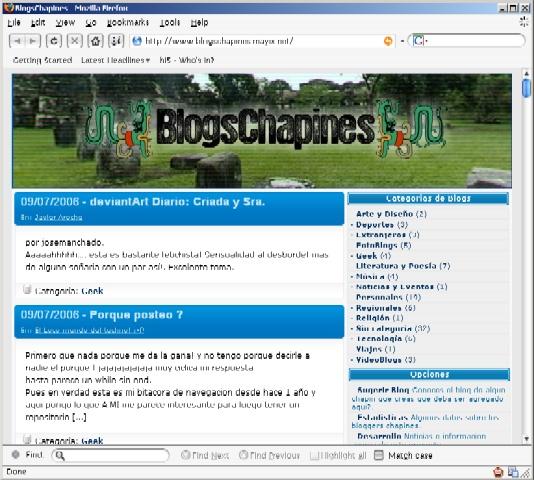Open the Tools menu
The image size is (534, 480).
click(x=170, y=22)
